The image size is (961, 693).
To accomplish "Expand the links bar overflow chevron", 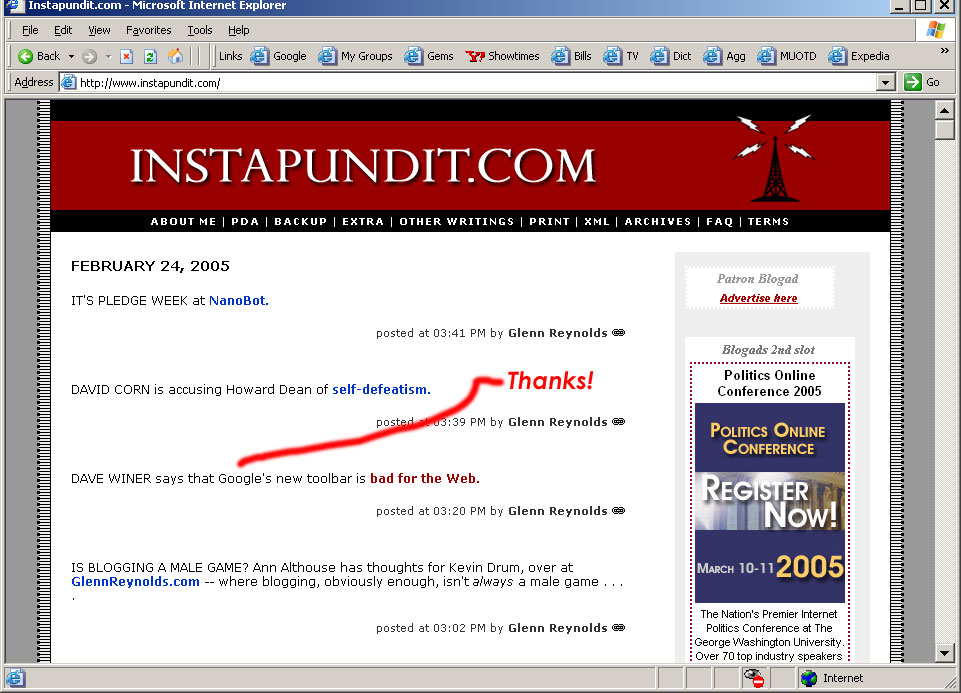I will (x=944, y=51).
